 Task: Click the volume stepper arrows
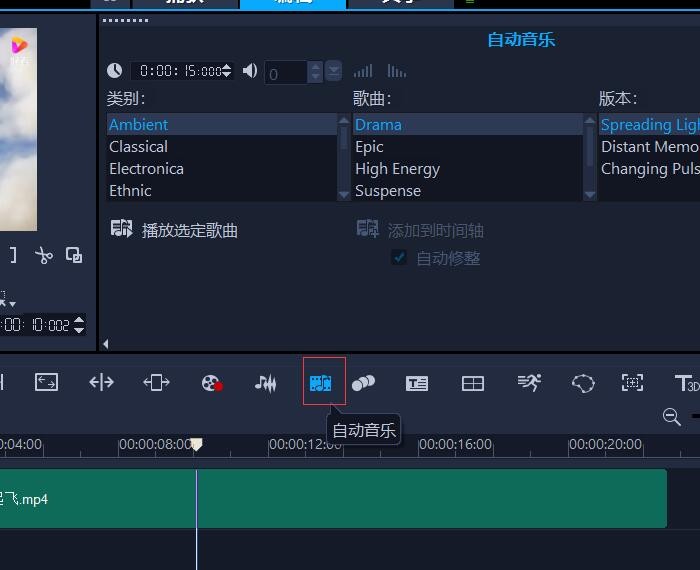tap(315, 72)
